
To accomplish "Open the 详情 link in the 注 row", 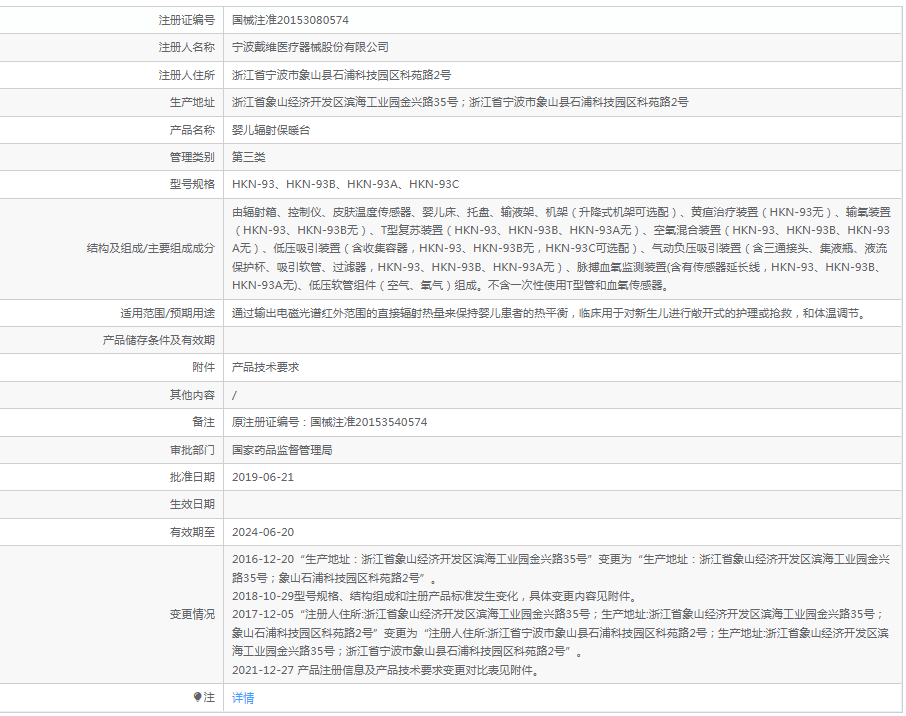I will (x=243, y=698).
